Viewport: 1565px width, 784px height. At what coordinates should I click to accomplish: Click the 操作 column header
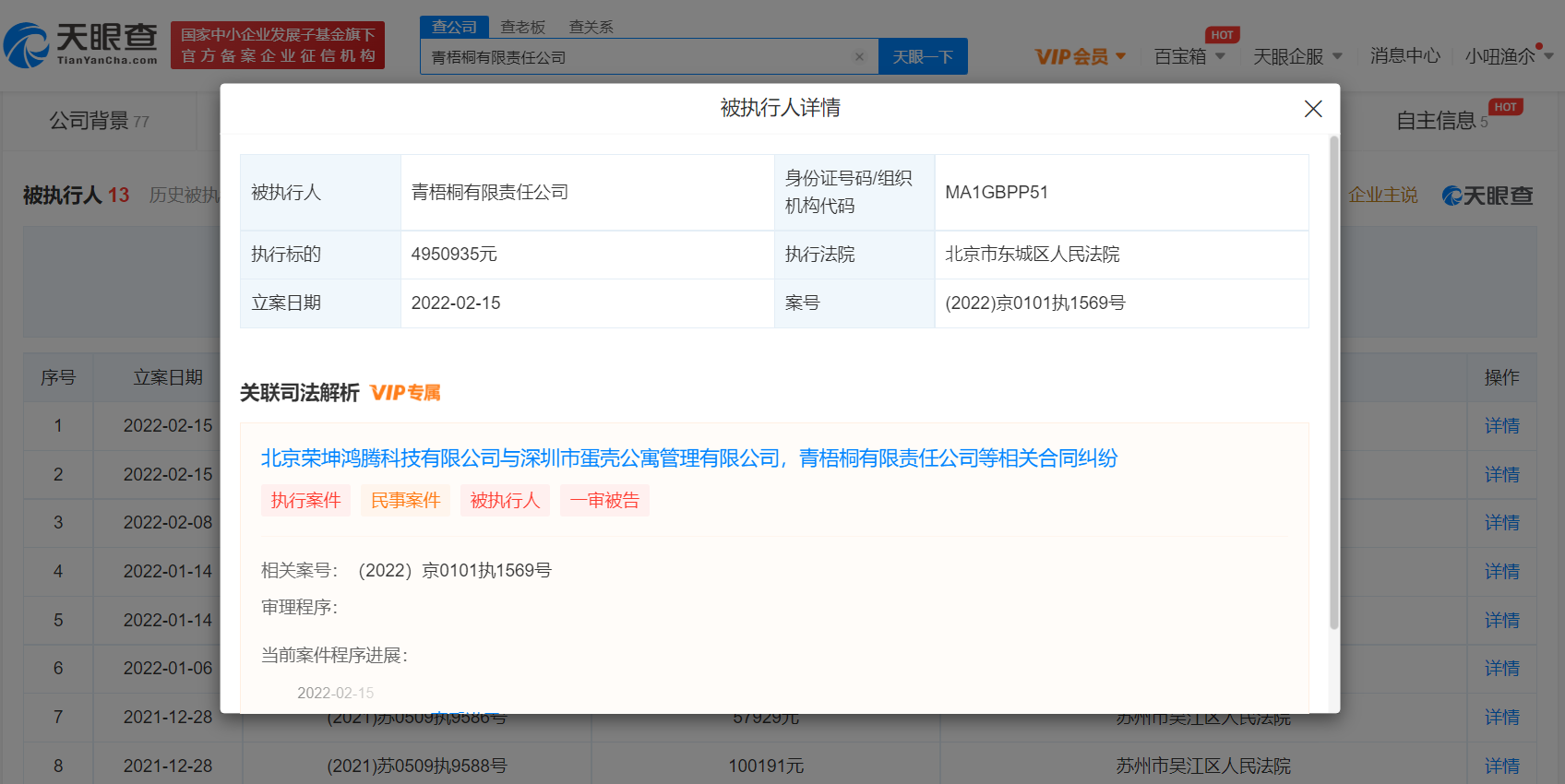click(x=1501, y=377)
